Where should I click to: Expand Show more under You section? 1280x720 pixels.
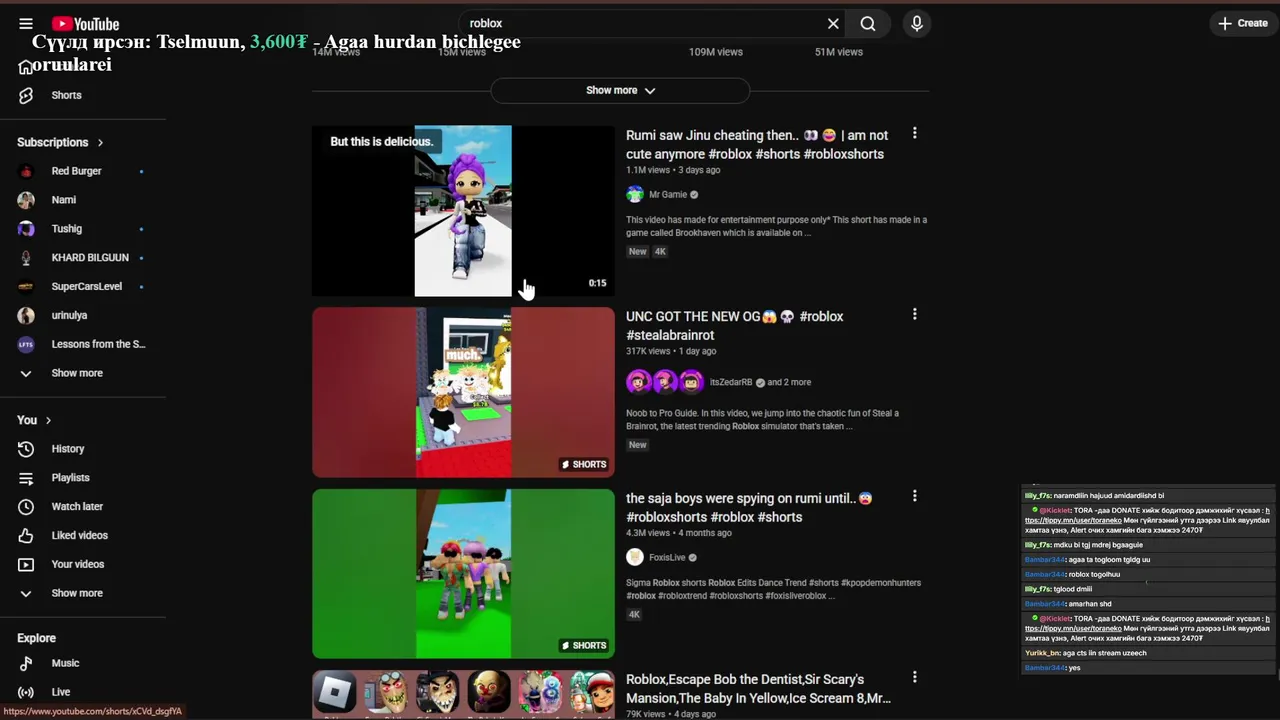pos(77,593)
